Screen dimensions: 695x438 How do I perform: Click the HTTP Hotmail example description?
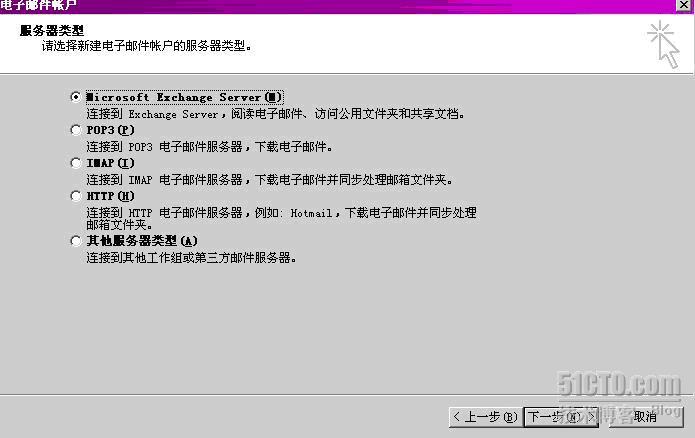[x=281, y=218]
